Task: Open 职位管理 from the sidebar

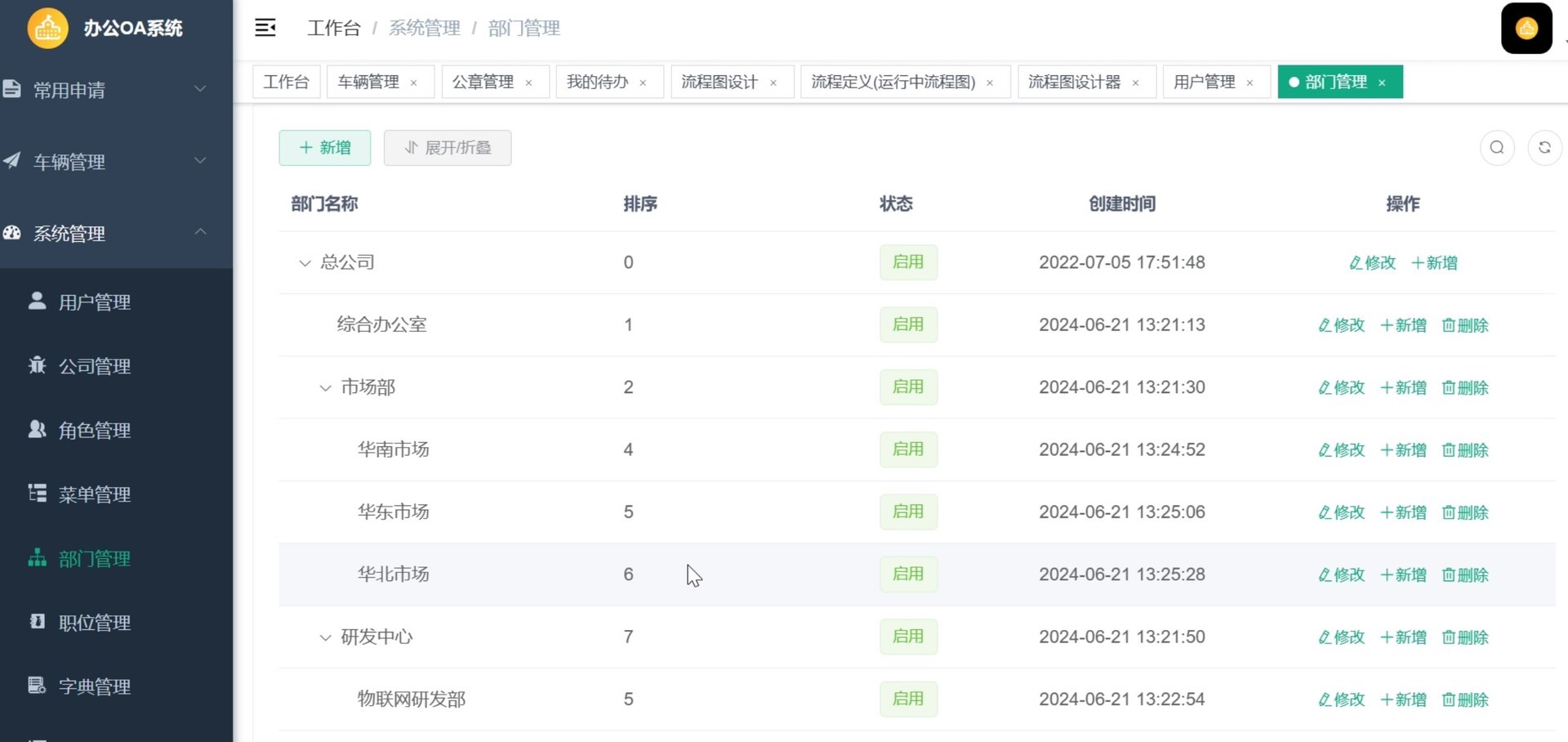Action: click(x=94, y=623)
